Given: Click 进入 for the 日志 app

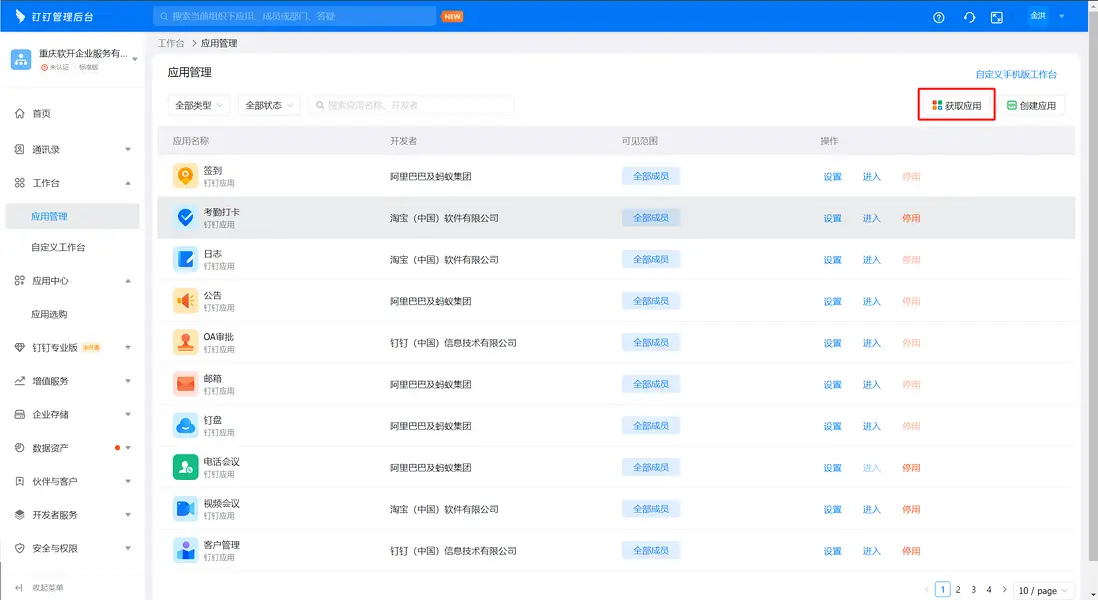Looking at the screenshot, I should (872, 260).
